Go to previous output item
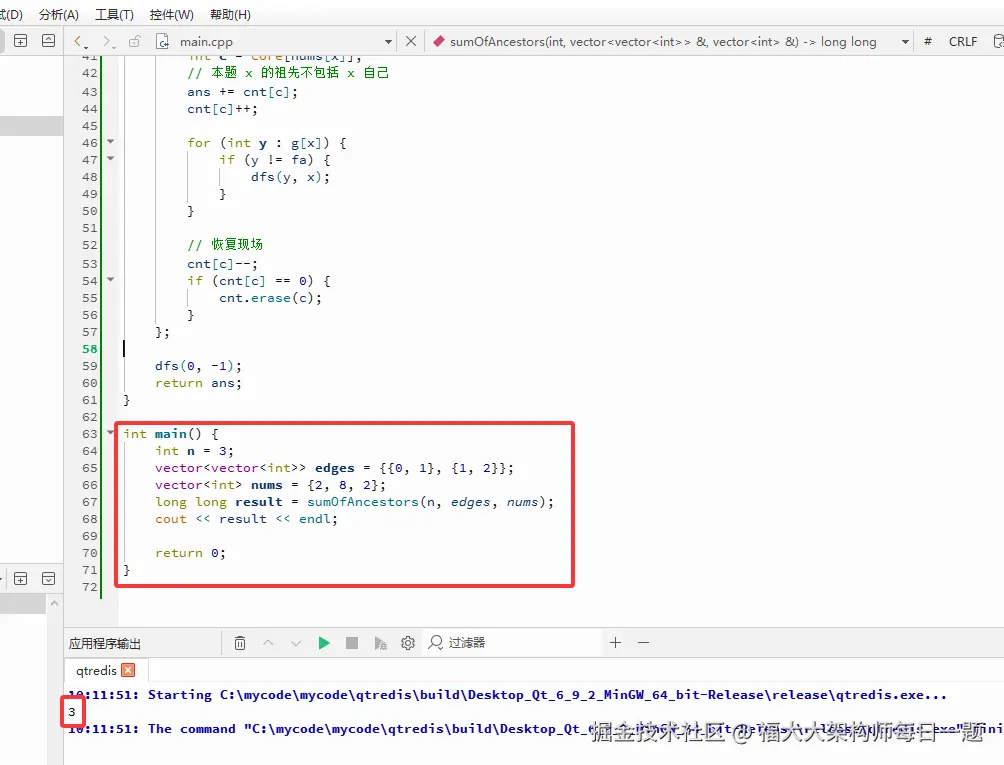The height and width of the screenshot is (765, 1004). point(268,643)
